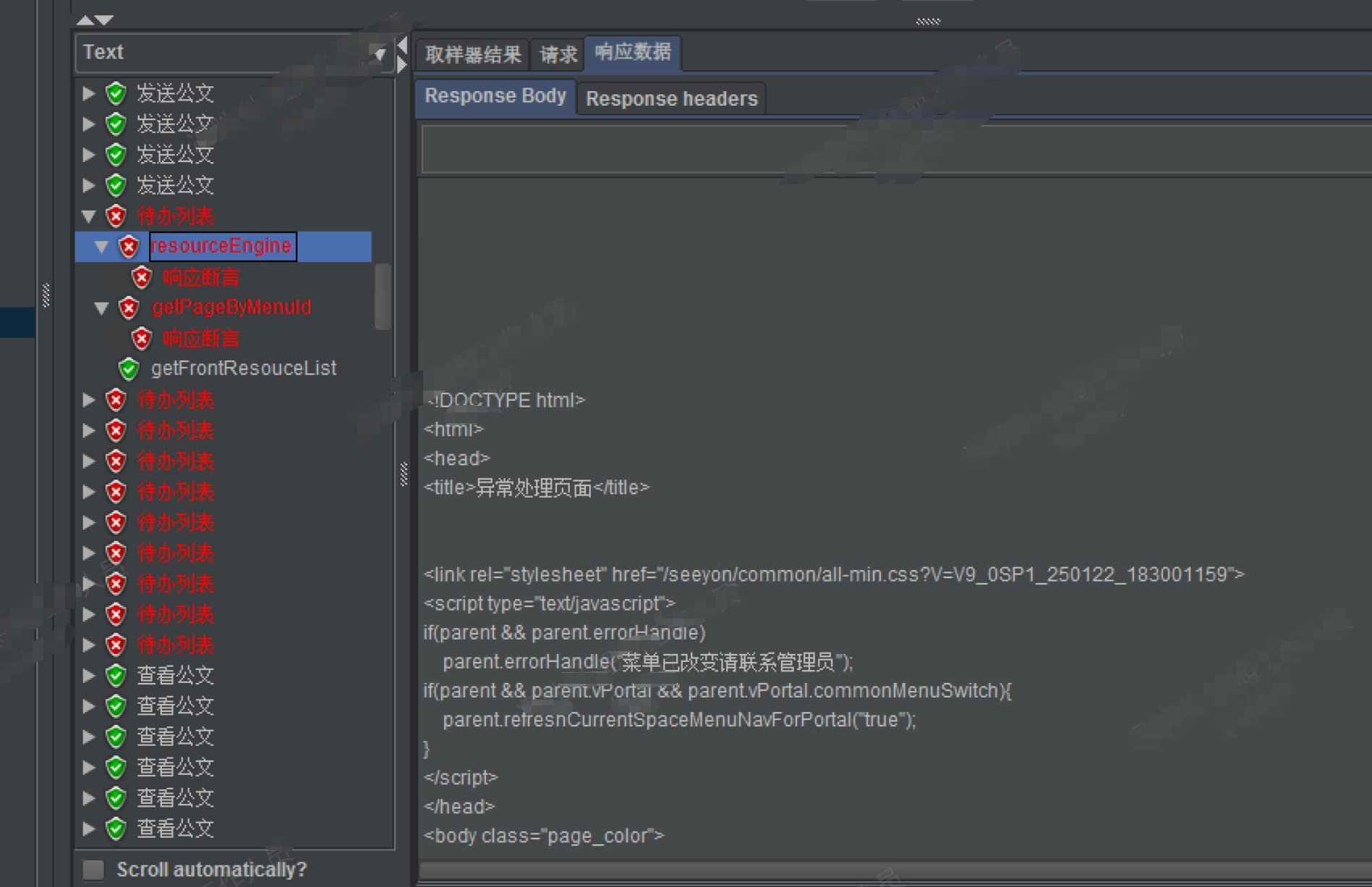Screen dimensions: 1372x887
Task: Click the green shield of the last 查看公文 row
Action: click(x=116, y=828)
